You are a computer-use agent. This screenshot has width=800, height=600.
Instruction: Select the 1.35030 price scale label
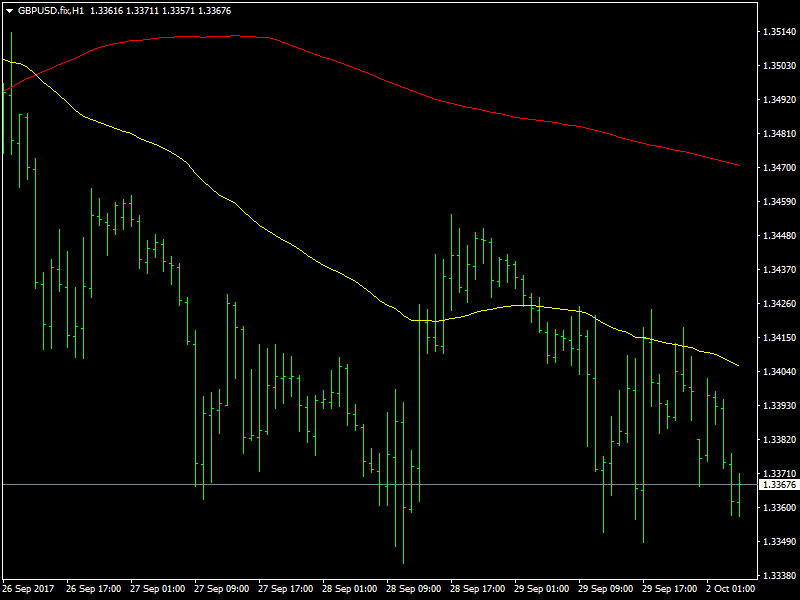click(x=779, y=66)
